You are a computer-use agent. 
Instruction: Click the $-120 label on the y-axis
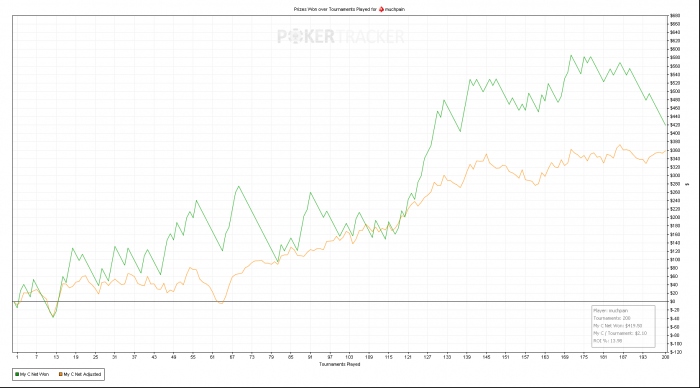676,352
